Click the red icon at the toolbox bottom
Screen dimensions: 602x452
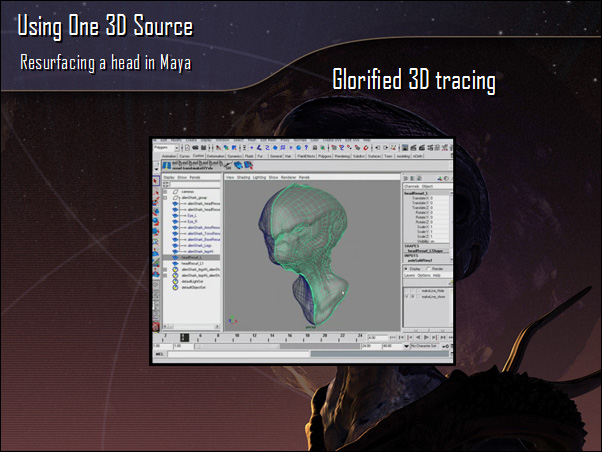coord(156,327)
